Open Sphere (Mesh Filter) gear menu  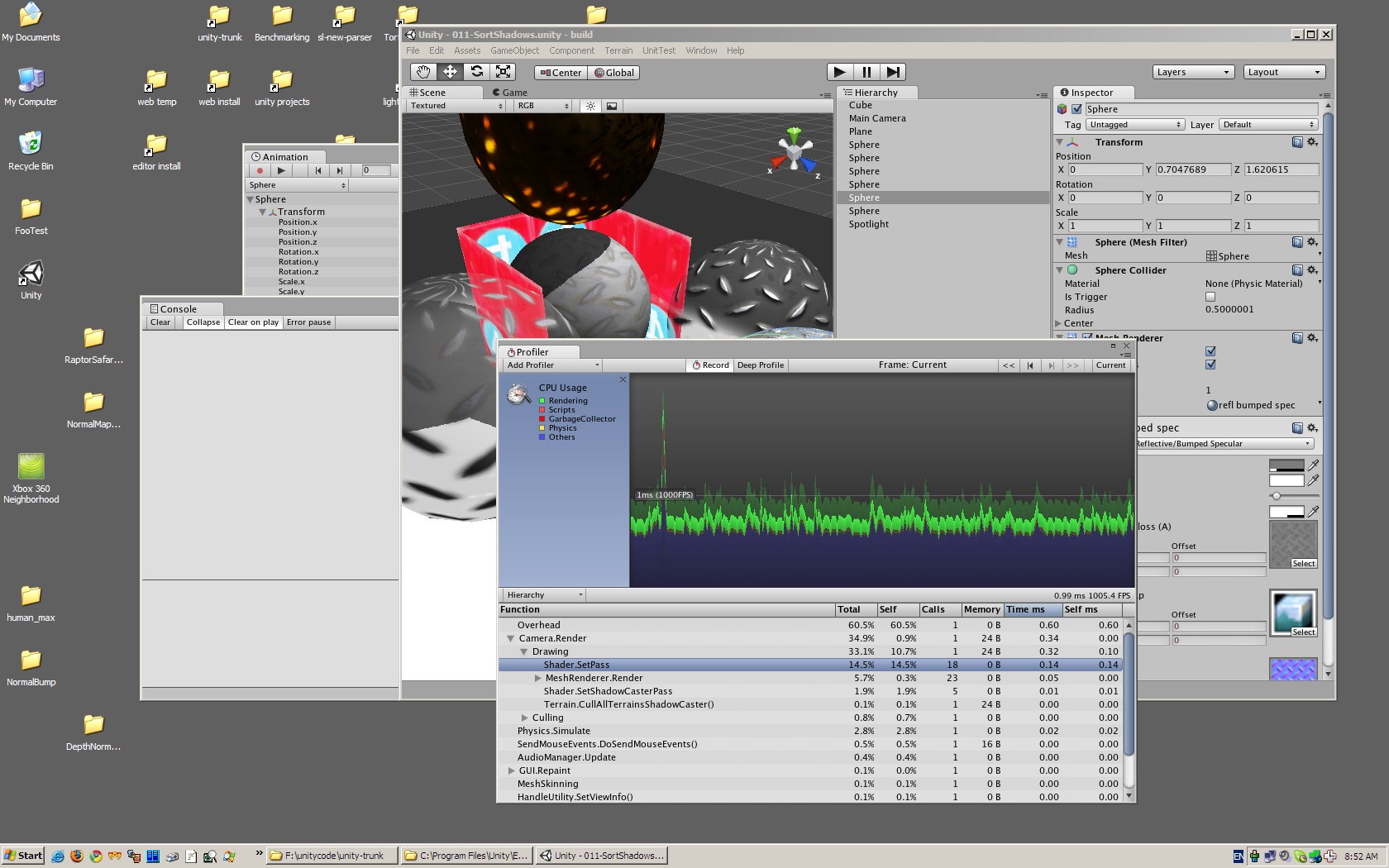pyautogui.click(x=1312, y=242)
